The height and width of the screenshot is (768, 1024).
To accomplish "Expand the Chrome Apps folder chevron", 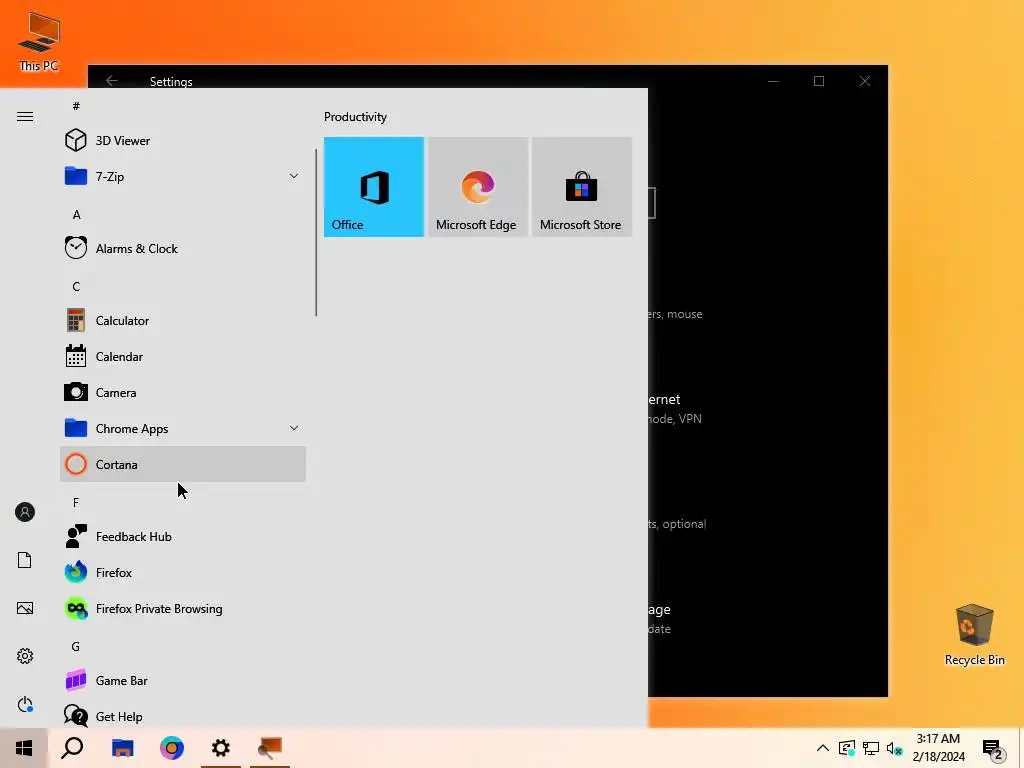I will pyautogui.click(x=294, y=428).
